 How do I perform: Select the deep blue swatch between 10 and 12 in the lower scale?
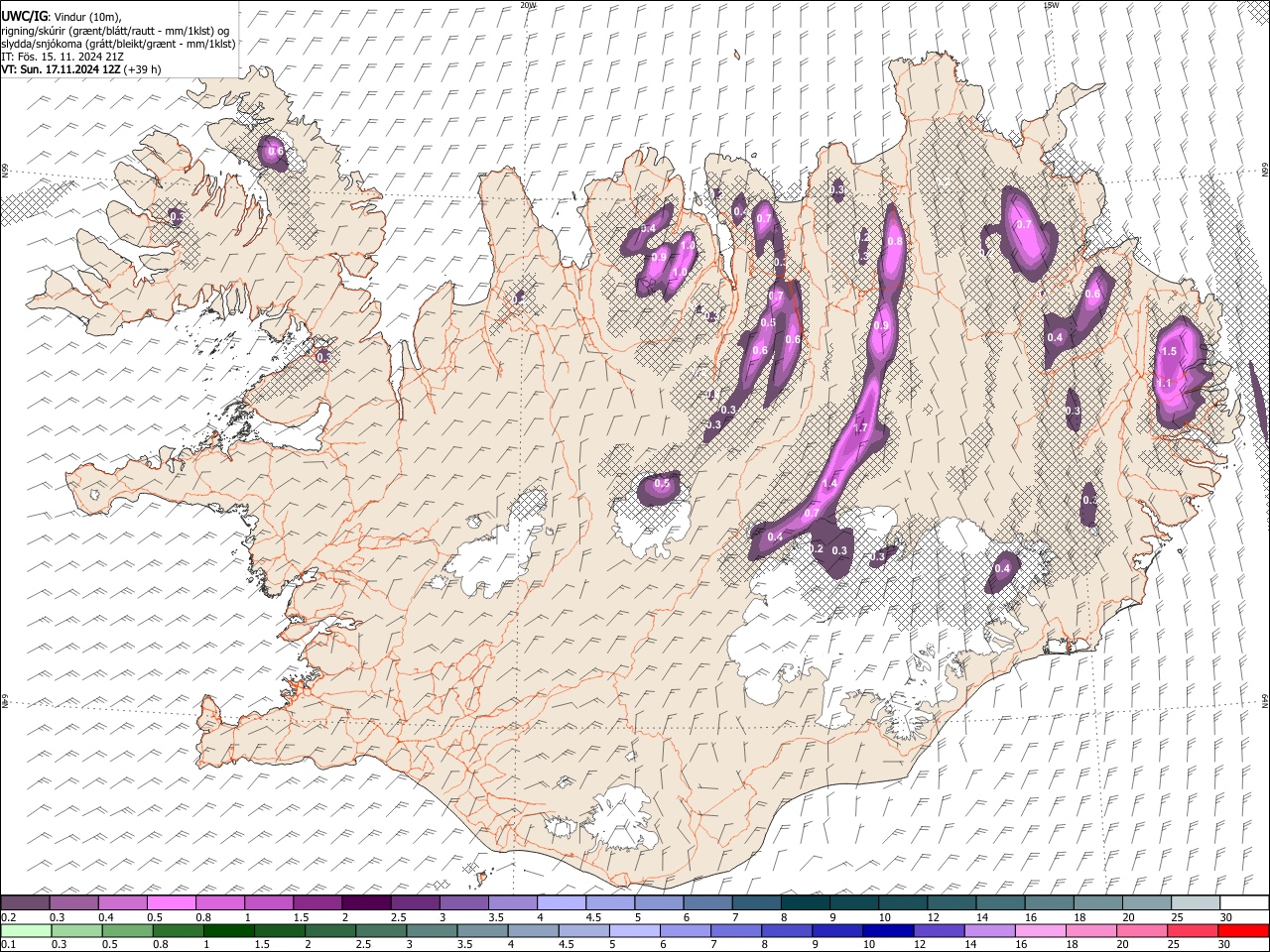point(887,931)
